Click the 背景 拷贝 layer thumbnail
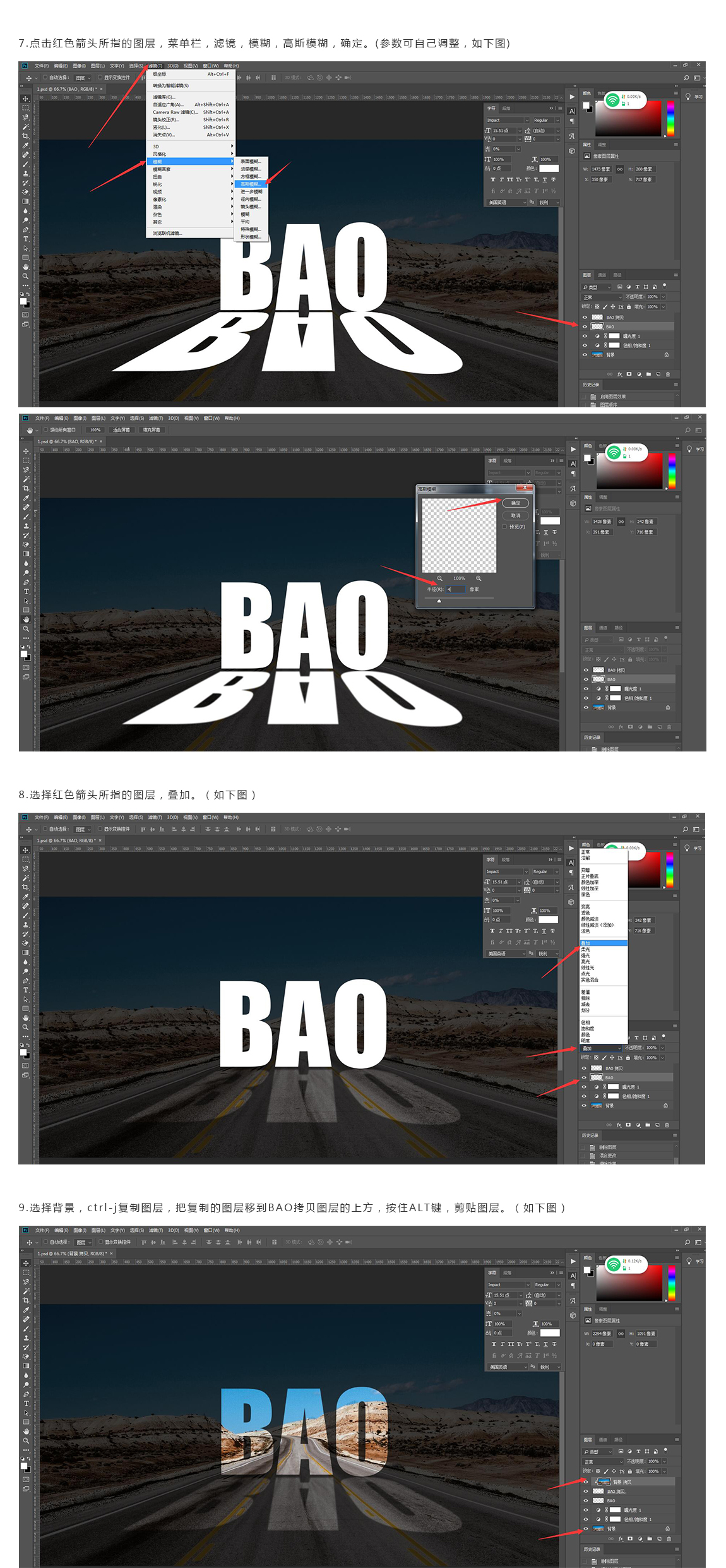 604,1481
